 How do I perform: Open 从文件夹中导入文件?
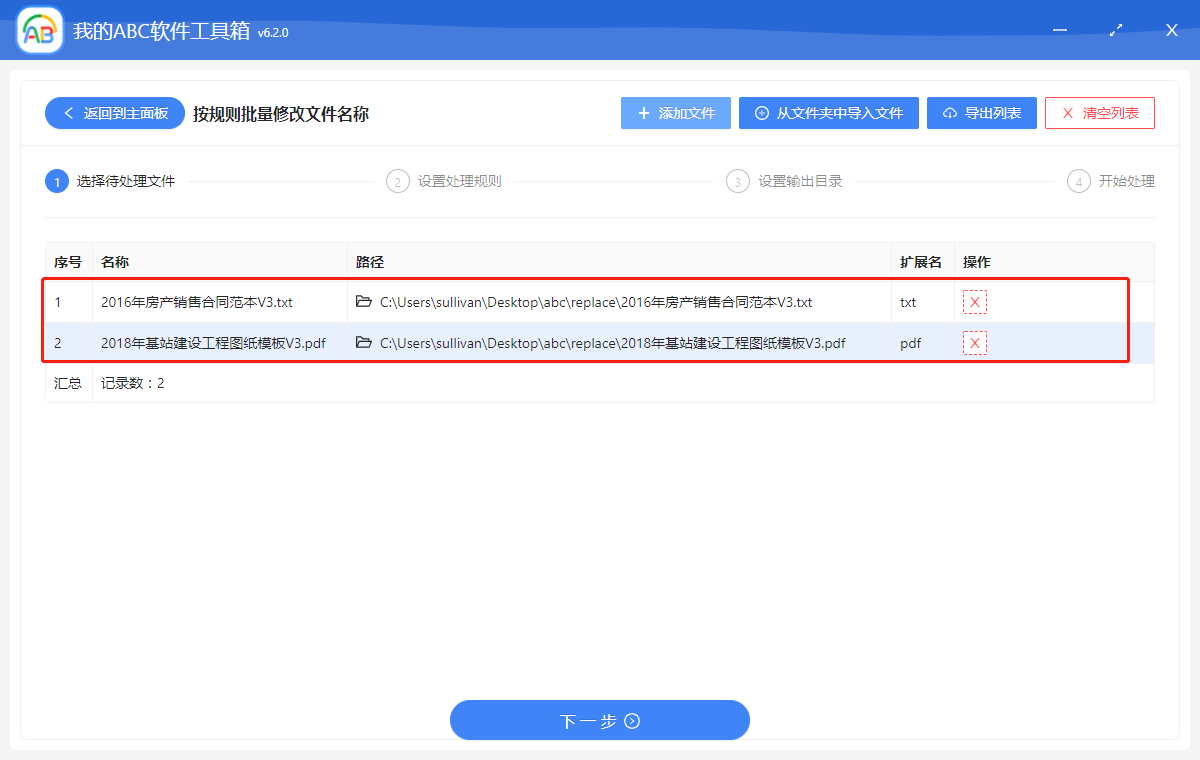coord(828,113)
